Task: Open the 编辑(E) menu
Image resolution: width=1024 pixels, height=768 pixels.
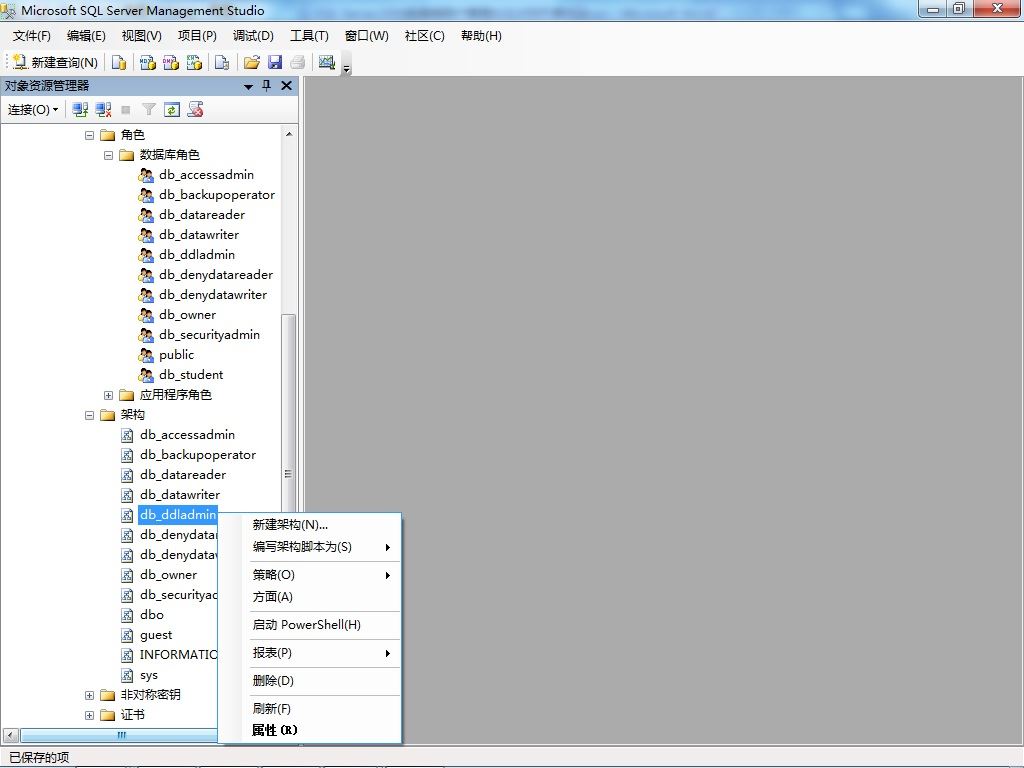Action: [x=86, y=36]
